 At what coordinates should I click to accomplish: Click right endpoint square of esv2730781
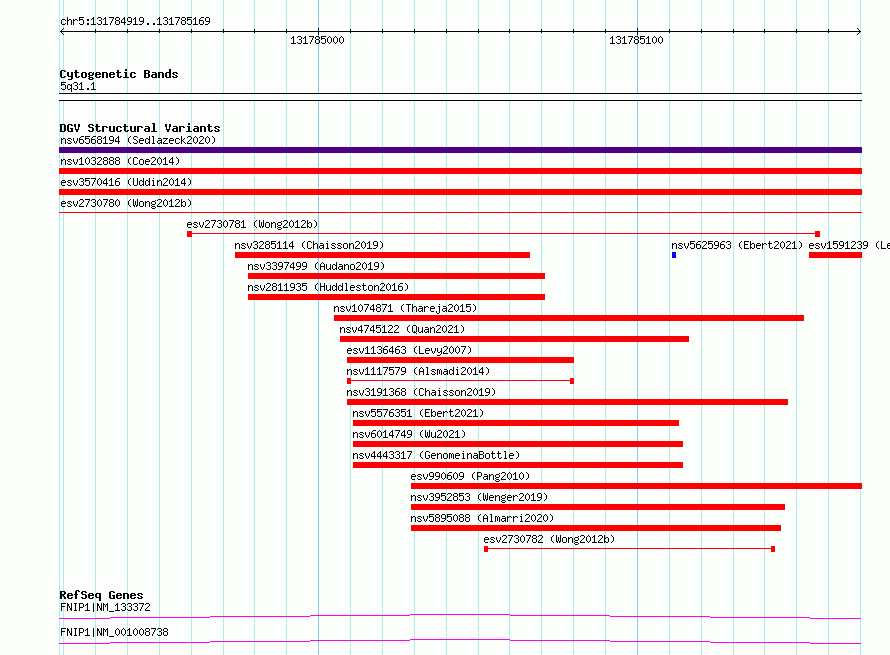(817, 234)
